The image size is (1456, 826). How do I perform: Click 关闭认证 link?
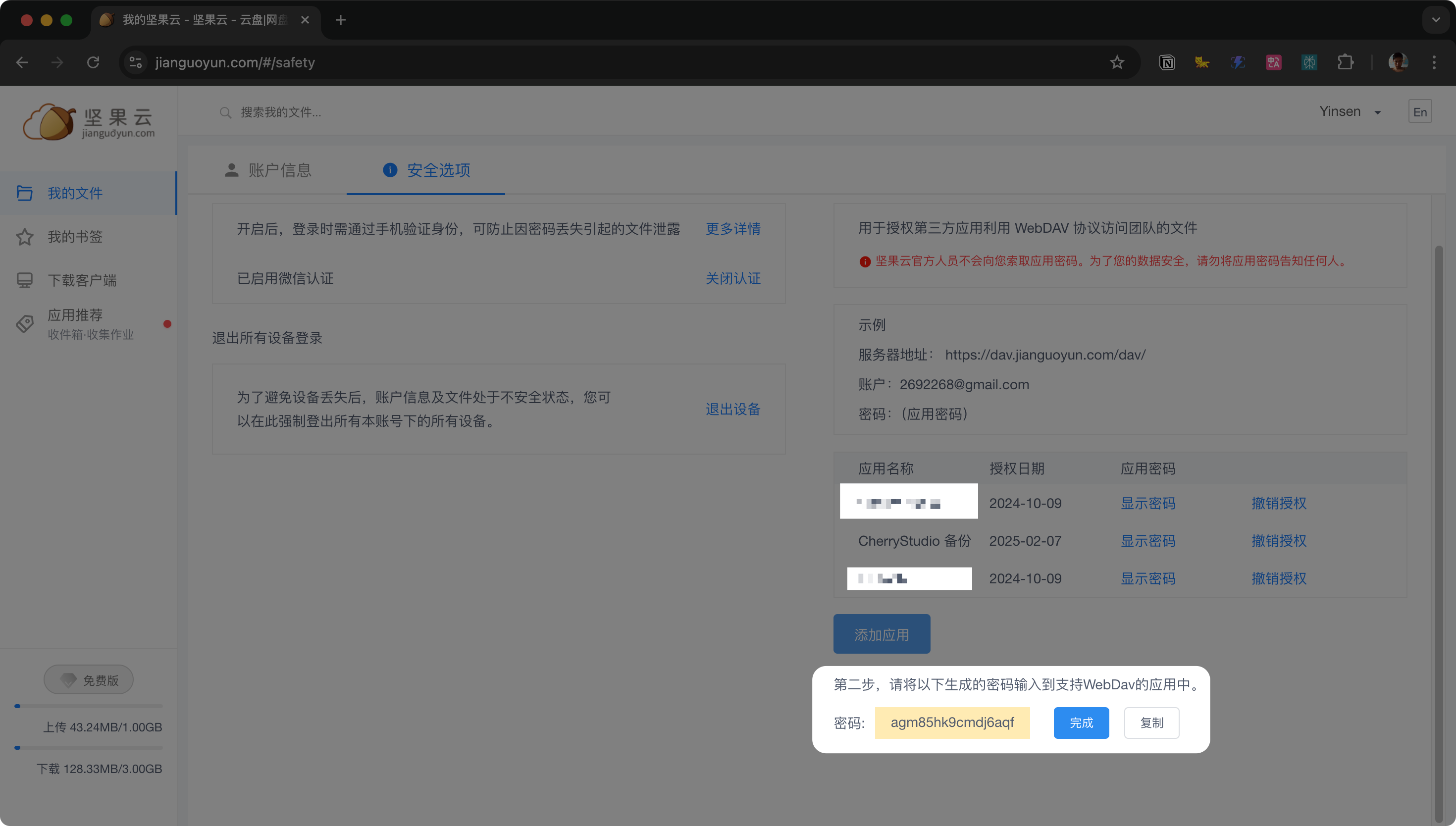click(733, 278)
